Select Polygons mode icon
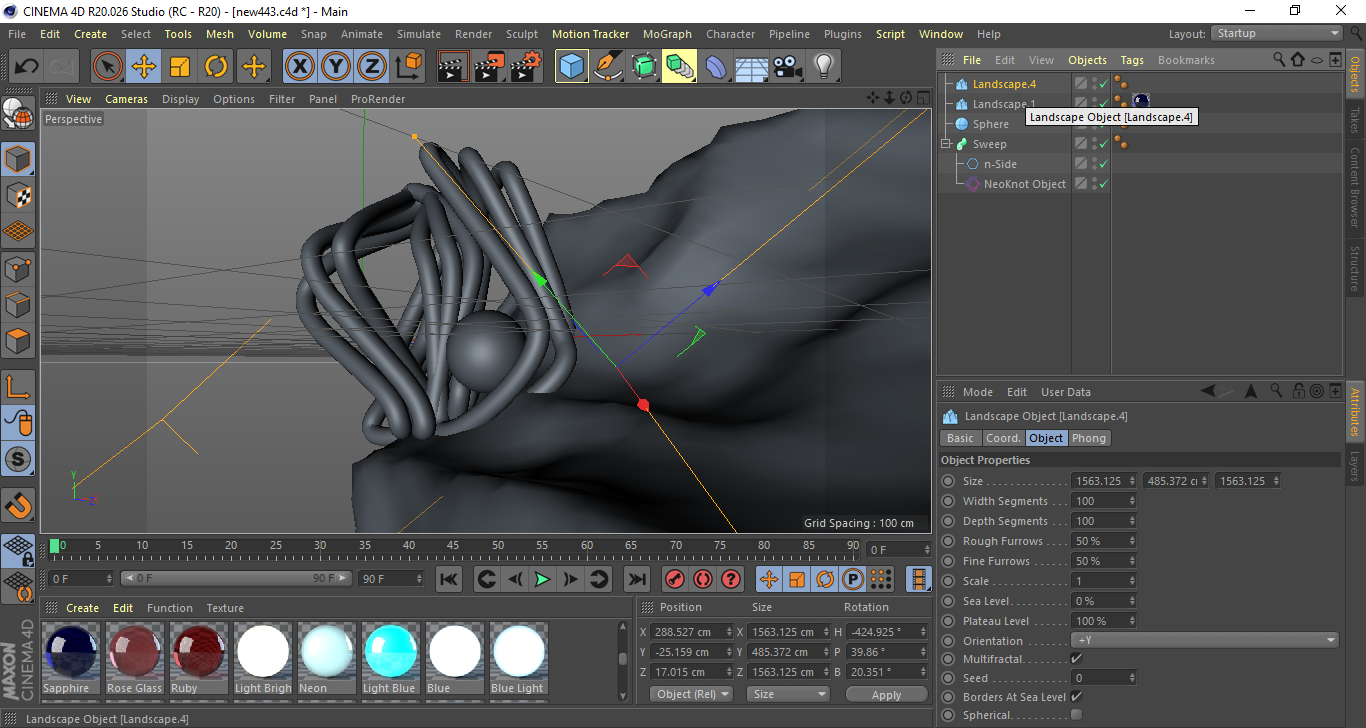1366x728 pixels. pyautogui.click(x=19, y=340)
